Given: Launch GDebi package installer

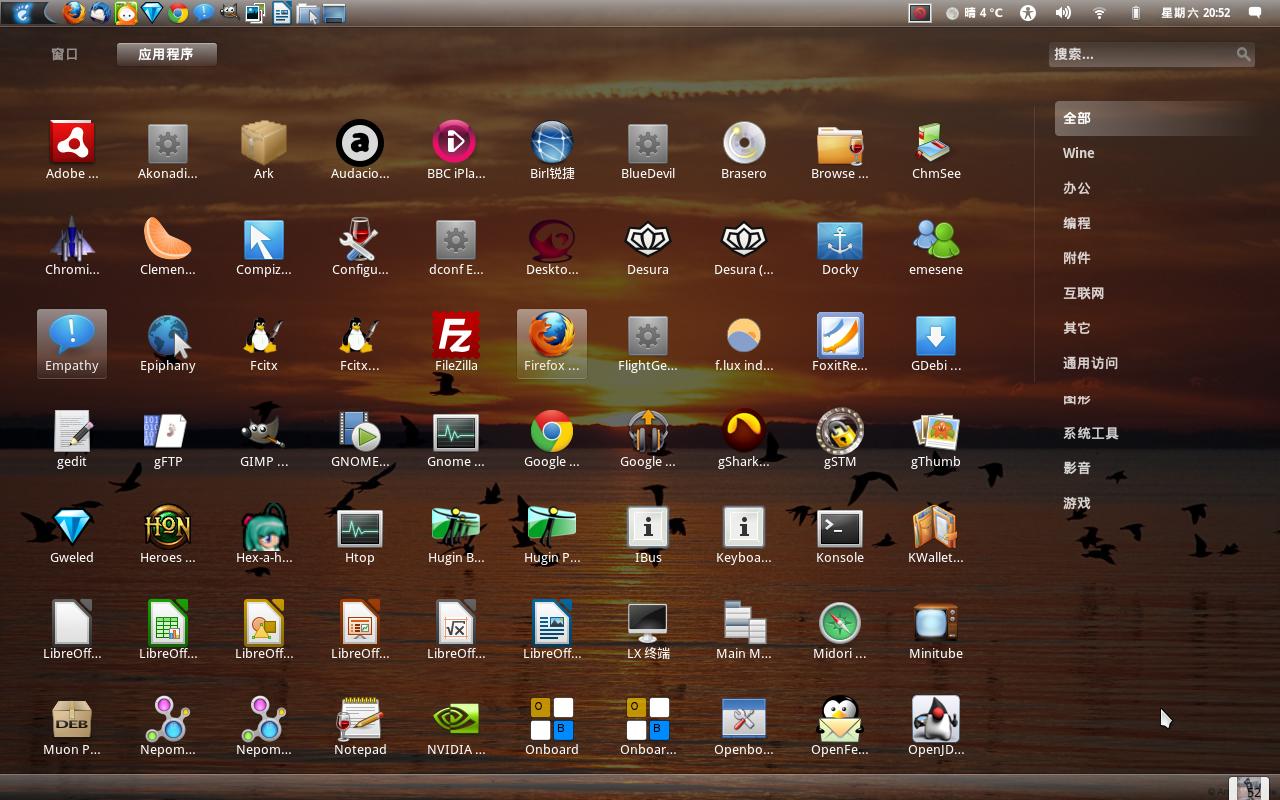Looking at the screenshot, I should click(936, 335).
